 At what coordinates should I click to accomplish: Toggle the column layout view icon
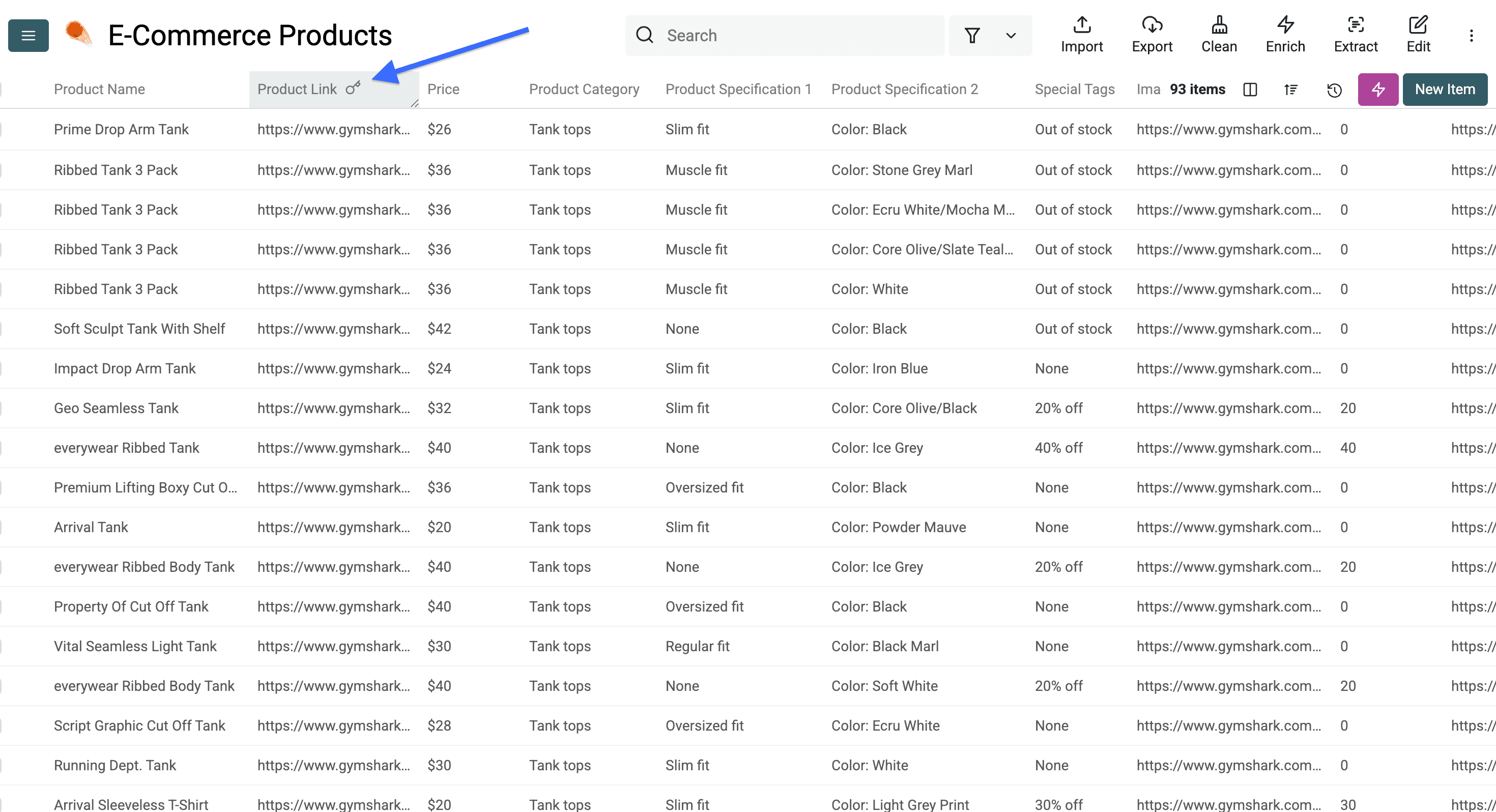point(1250,90)
